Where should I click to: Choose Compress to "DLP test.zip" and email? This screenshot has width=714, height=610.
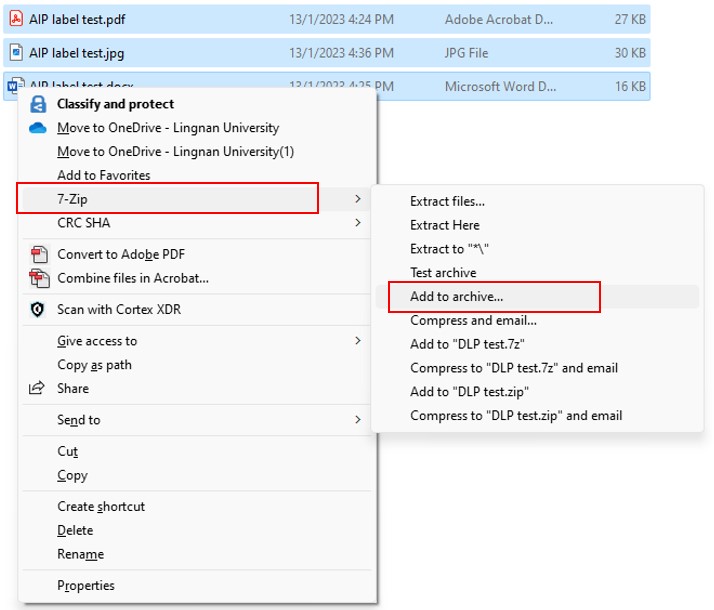516,416
